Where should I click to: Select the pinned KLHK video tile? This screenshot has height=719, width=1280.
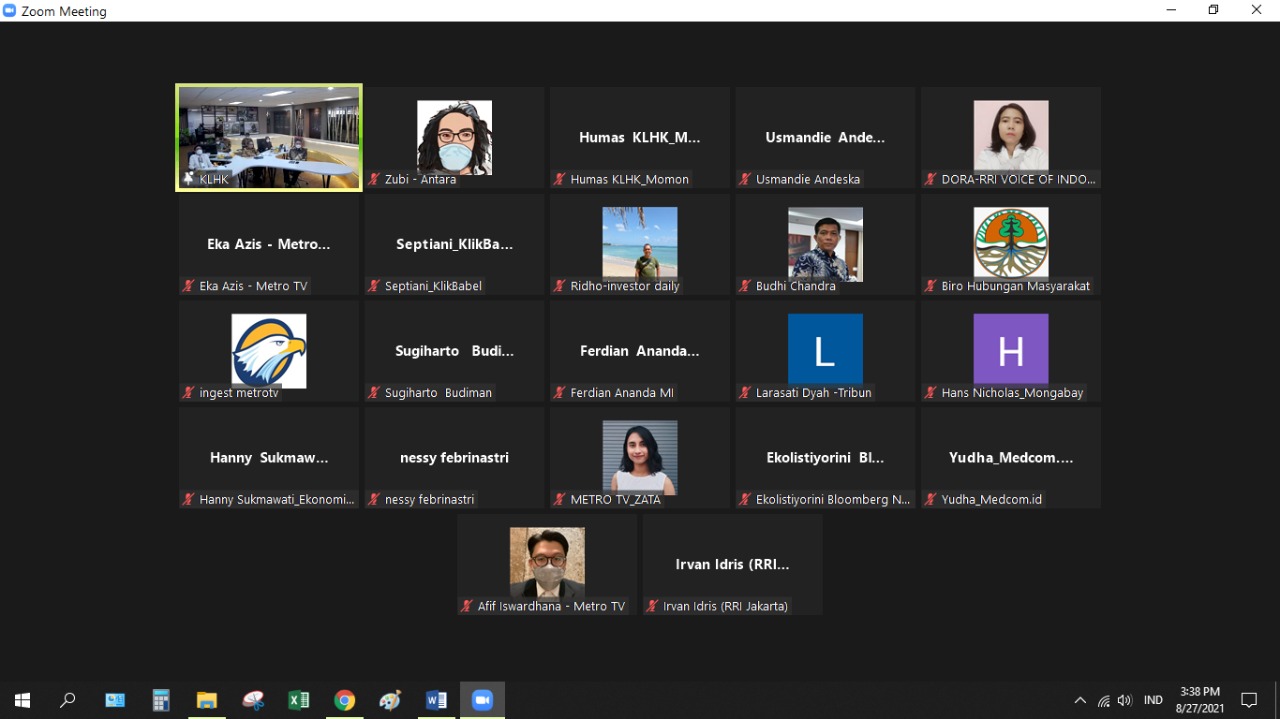[269, 137]
